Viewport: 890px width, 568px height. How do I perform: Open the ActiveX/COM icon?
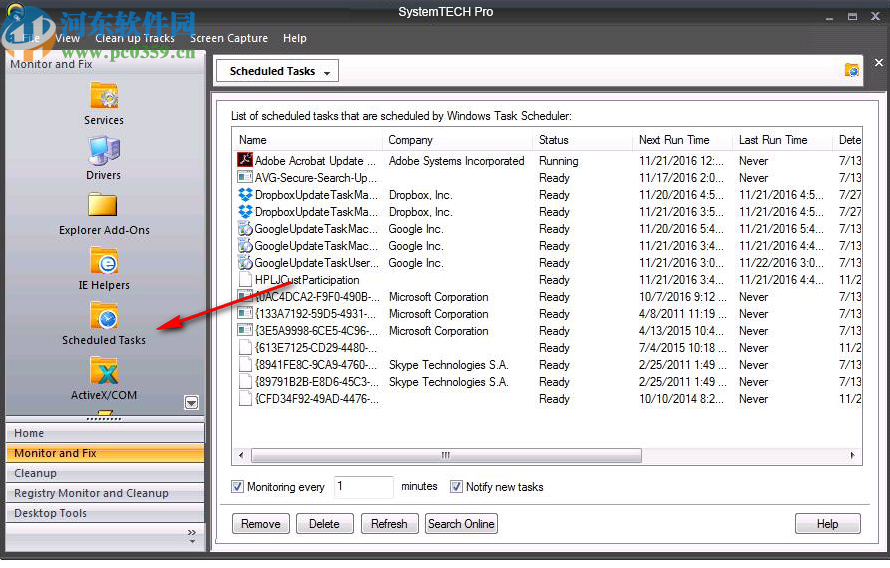click(104, 371)
